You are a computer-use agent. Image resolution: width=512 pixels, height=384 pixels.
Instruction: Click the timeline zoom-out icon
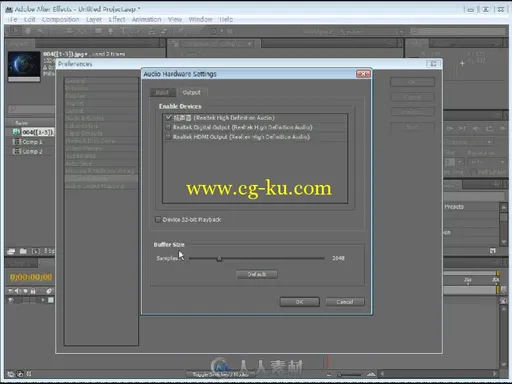pyautogui.click(x=329, y=374)
